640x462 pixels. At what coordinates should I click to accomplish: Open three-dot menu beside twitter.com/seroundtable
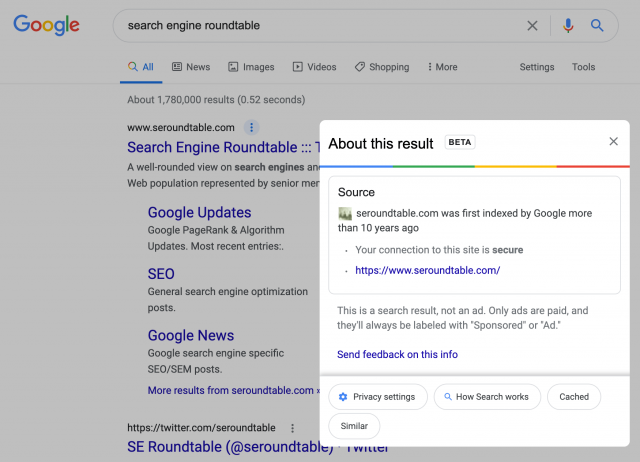(292, 428)
